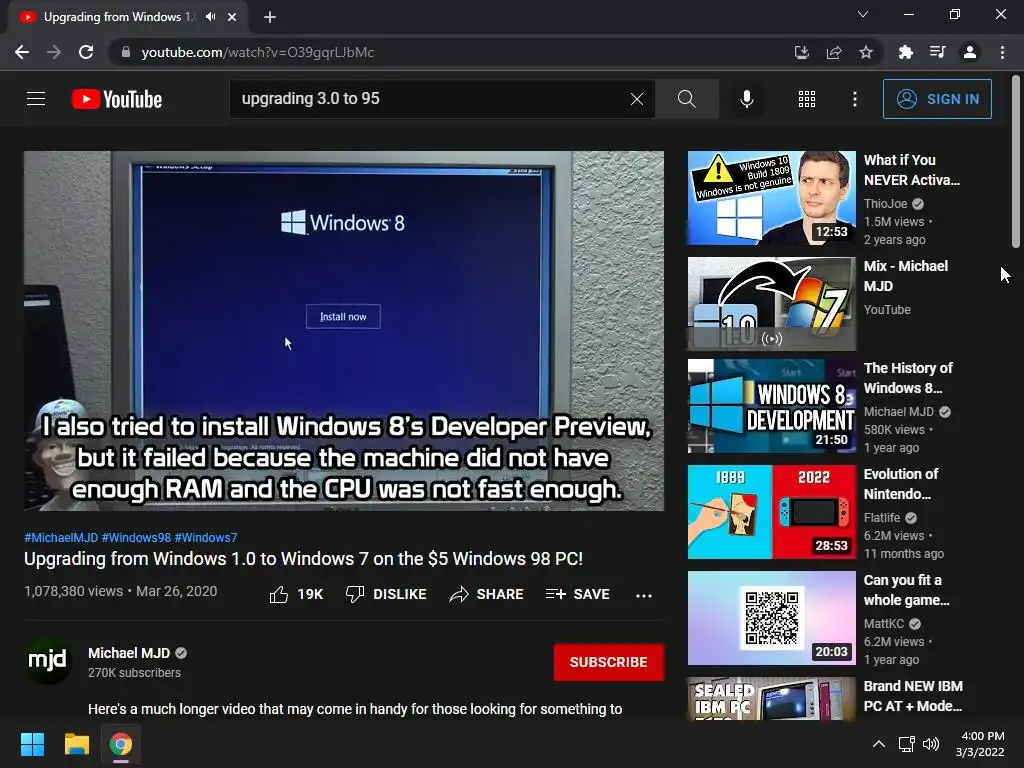Open the Windows Start menu

(x=32, y=744)
